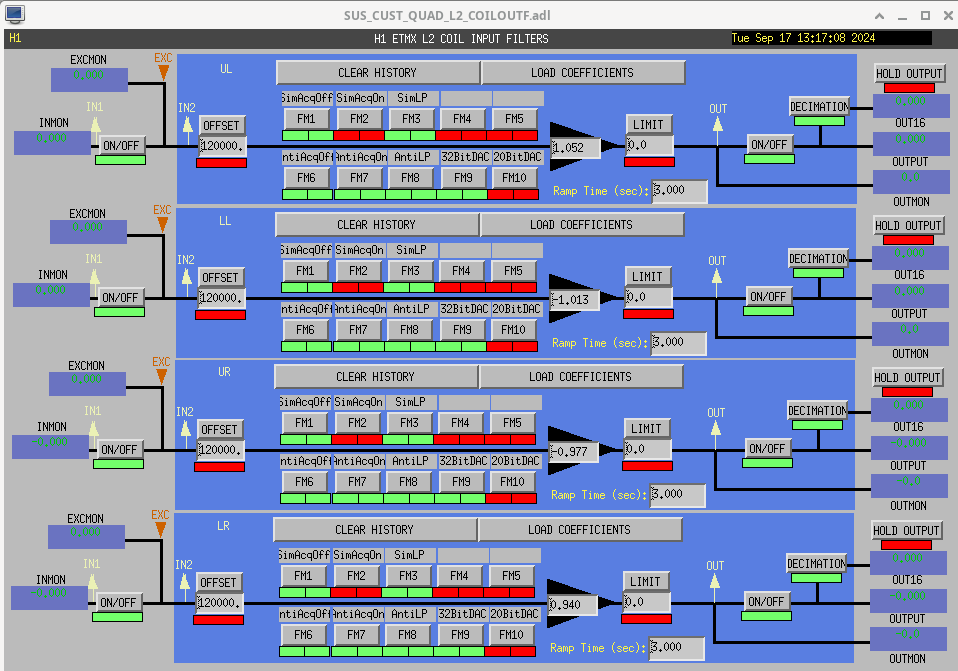Viewport: 958px width, 671px height.
Task: Edit the LL gain value -1.013
Action: point(573,300)
